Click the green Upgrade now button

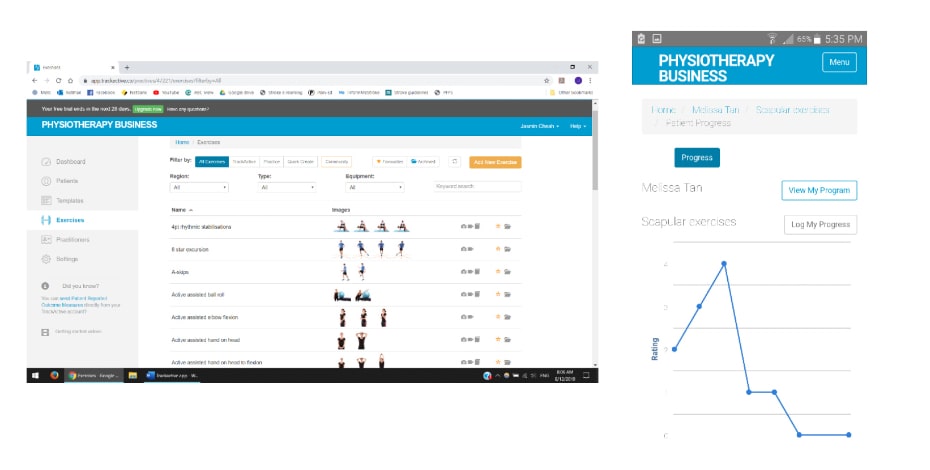(148, 109)
